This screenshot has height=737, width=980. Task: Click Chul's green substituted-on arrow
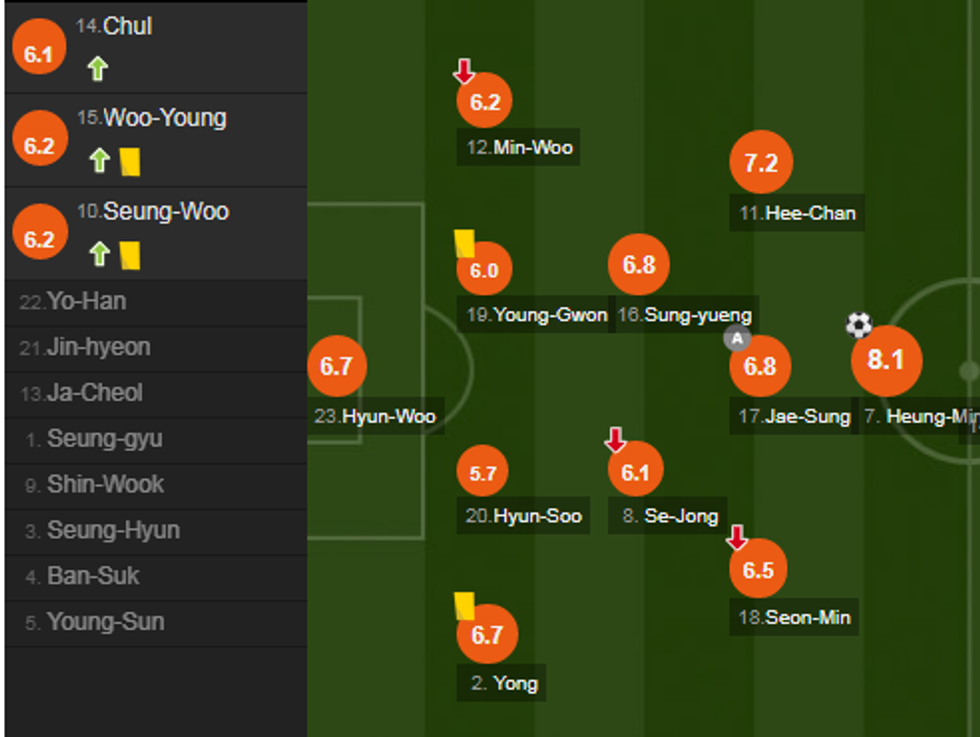coord(97,69)
